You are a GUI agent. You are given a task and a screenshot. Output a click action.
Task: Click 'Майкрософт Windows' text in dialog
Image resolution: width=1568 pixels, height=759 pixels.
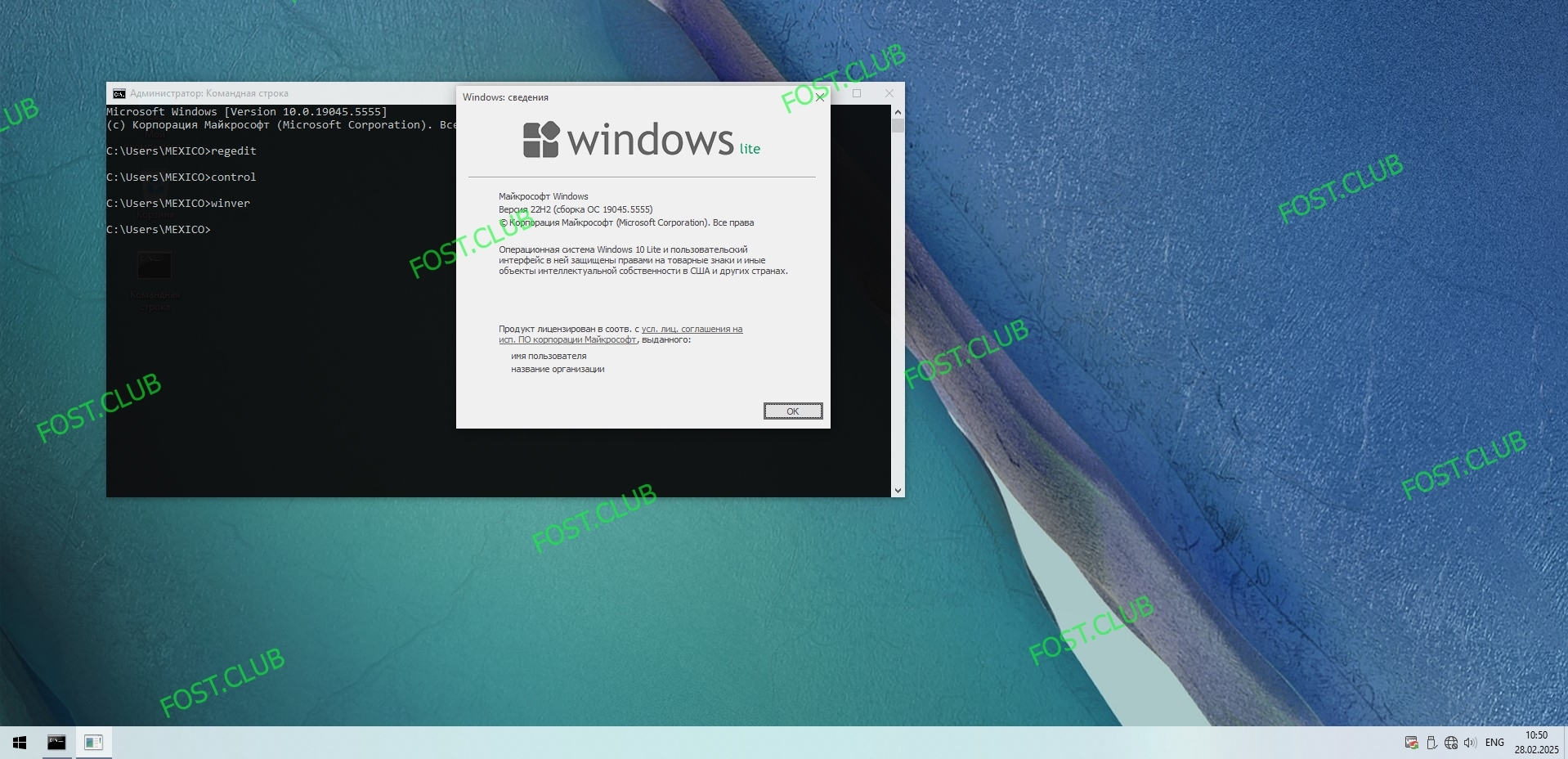tap(544, 196)
